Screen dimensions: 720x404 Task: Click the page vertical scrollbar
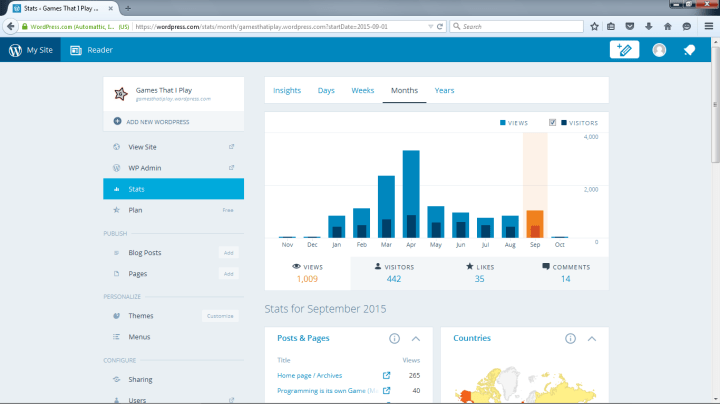click(x=715, y=105)
